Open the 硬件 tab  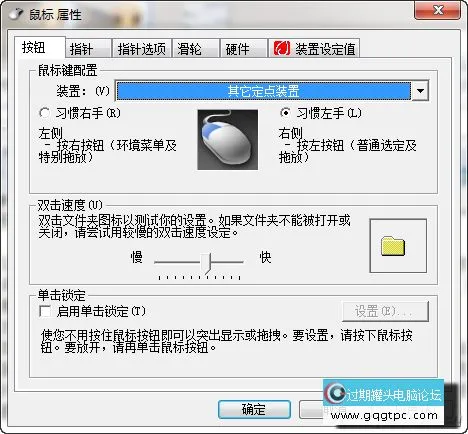(244, 49)
